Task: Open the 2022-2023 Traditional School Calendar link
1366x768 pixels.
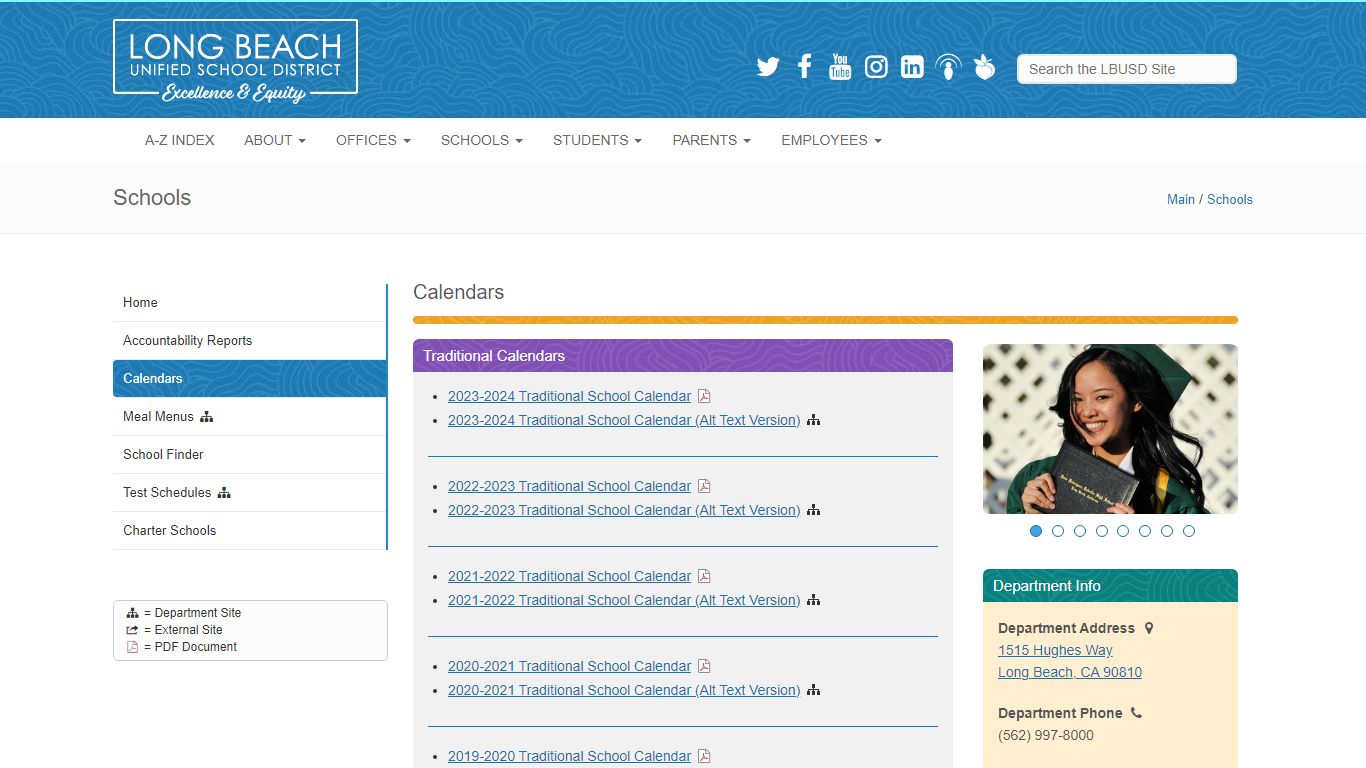Action: point(569,486)
